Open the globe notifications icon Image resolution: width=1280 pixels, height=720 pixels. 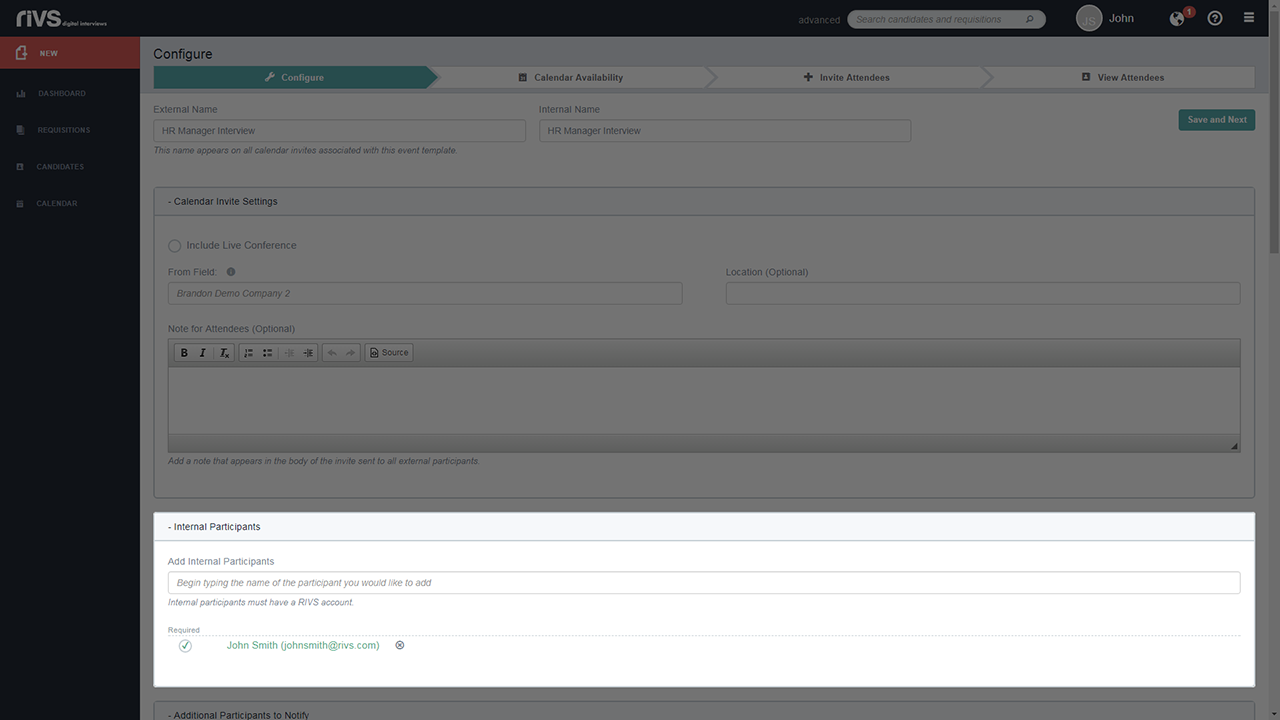[1178, 18]
